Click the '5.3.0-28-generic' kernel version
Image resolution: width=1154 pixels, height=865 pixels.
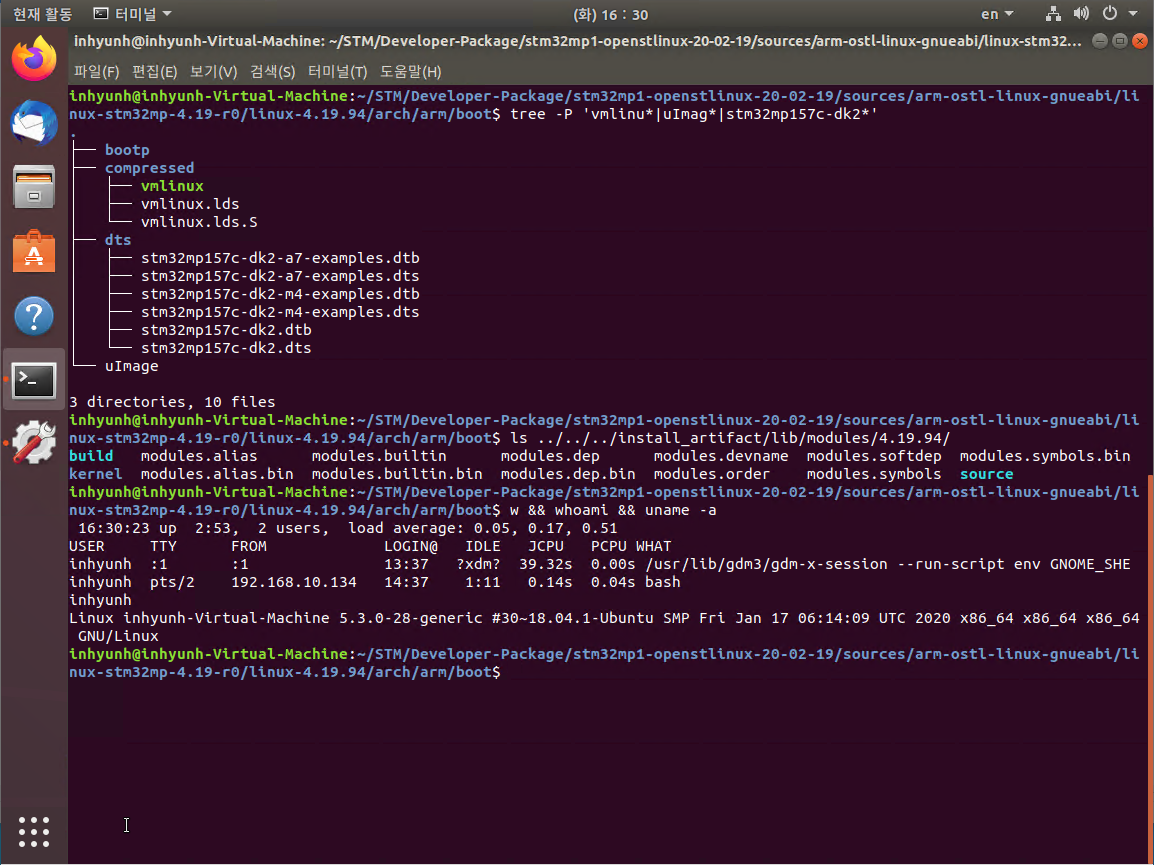(411, 618)
